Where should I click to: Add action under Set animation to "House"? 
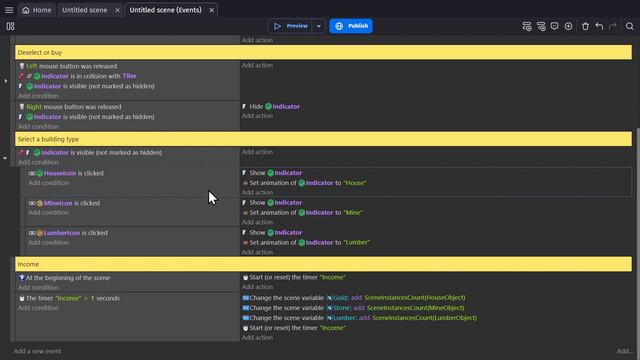(x=257, y=193)
